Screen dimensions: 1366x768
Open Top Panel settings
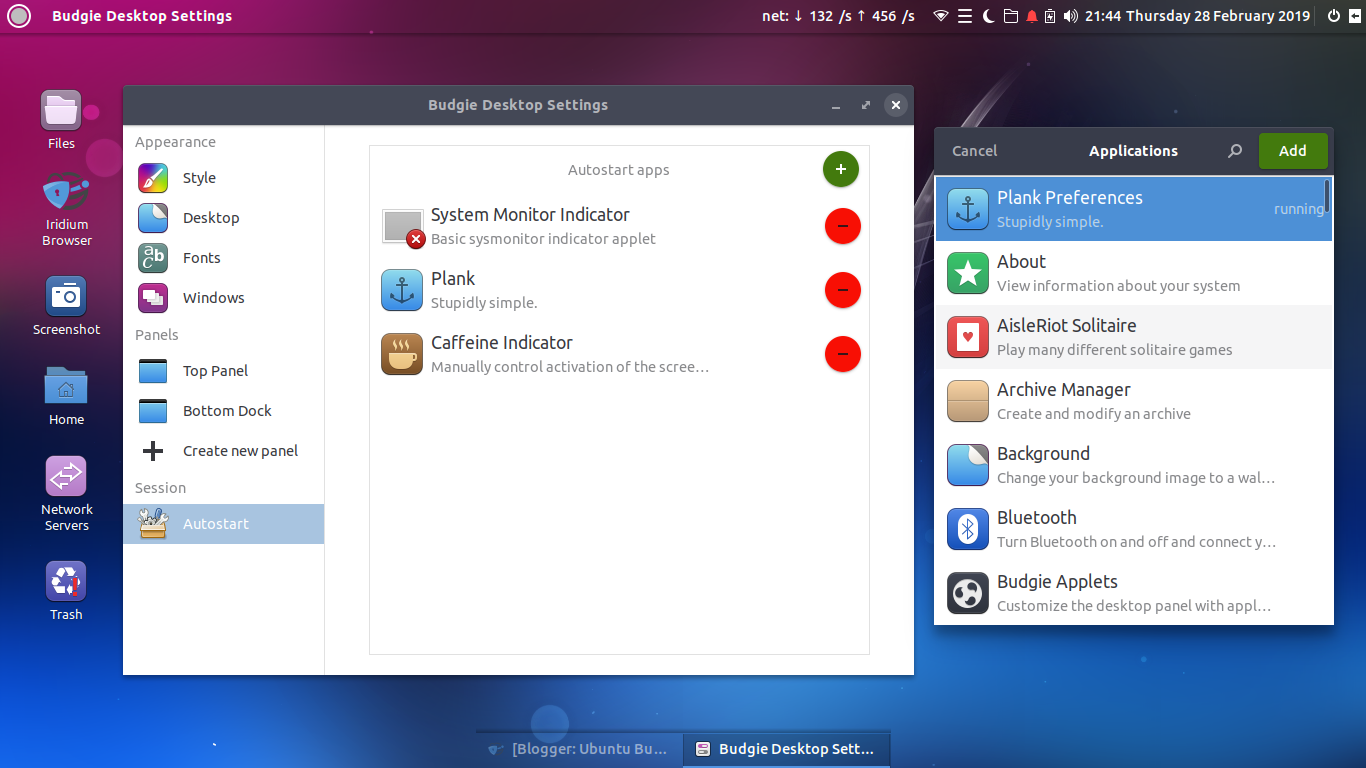[223, 371]
